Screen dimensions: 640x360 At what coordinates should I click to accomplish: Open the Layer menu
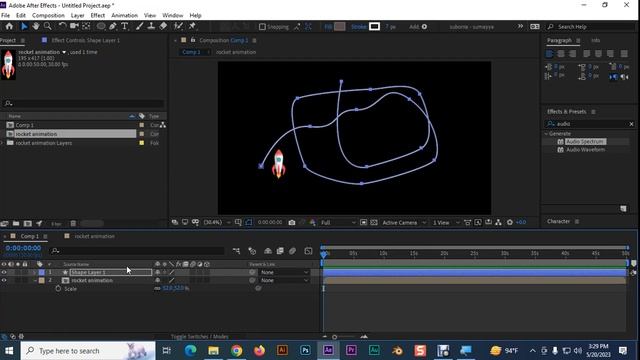pyautogui.click(x=78, y=16)
